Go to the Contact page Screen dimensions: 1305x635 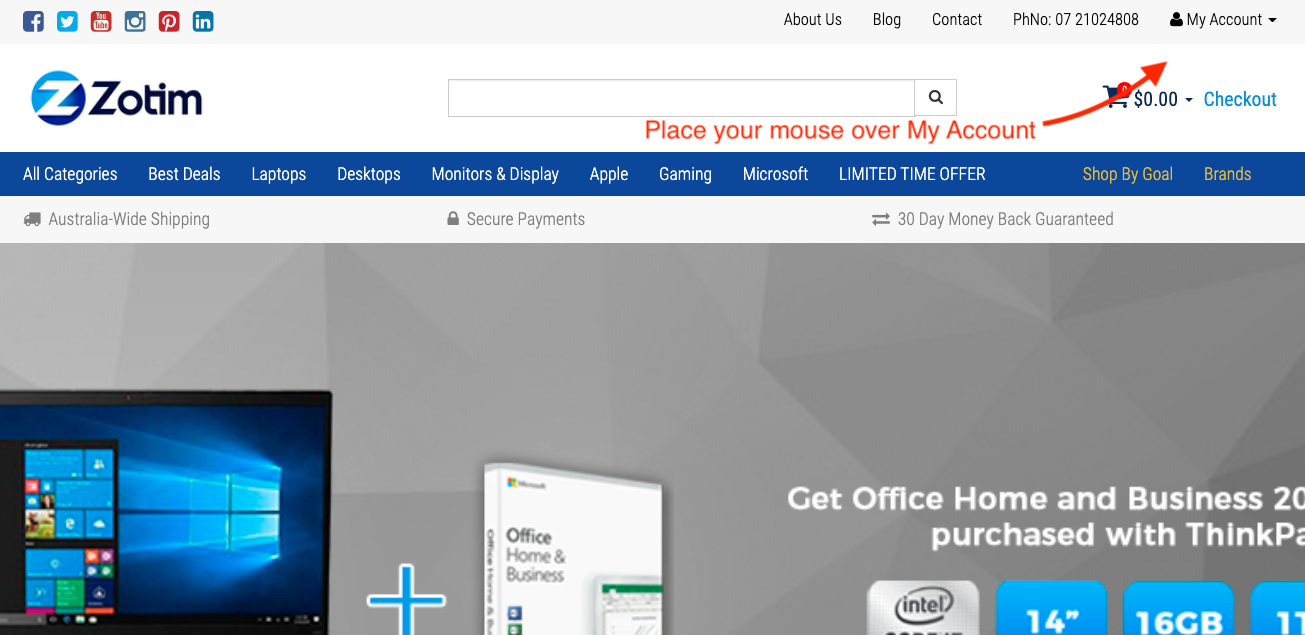click(x=957, y=20)
